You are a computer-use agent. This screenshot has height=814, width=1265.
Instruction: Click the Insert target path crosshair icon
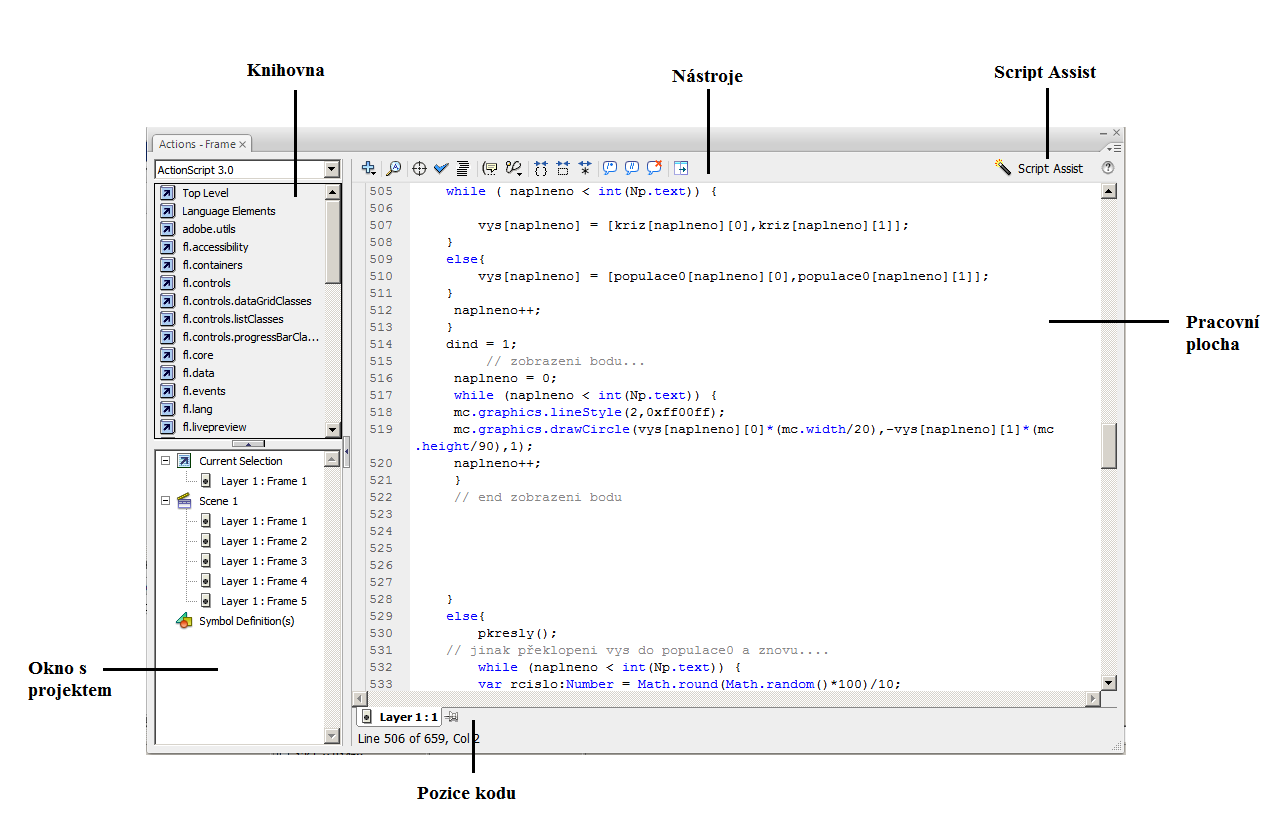click(x=420, y=169)
